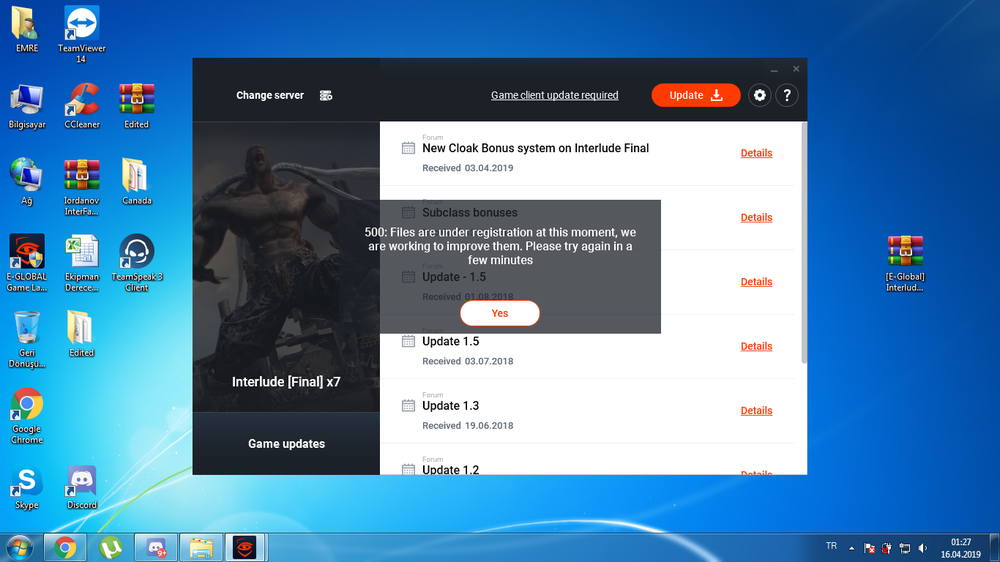Click Game client update required link

point(554,96)
